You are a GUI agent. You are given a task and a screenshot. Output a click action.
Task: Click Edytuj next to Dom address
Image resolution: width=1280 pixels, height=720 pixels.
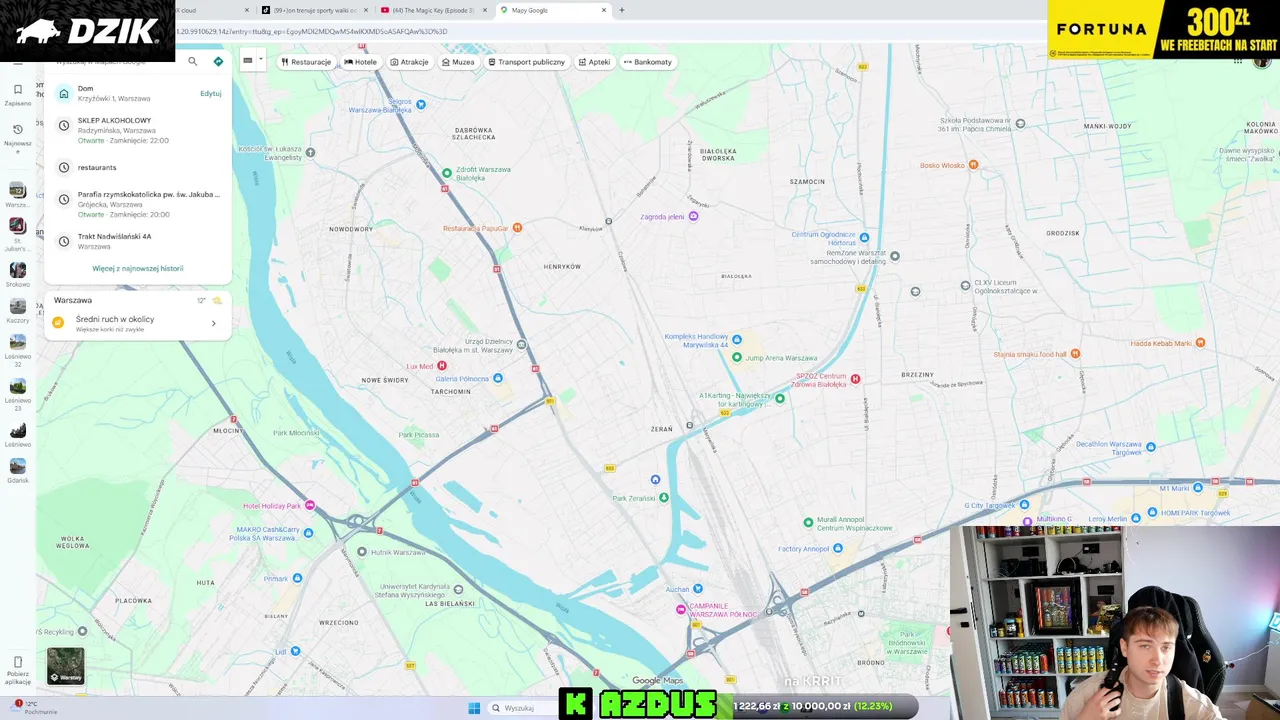tap(210, 93)
